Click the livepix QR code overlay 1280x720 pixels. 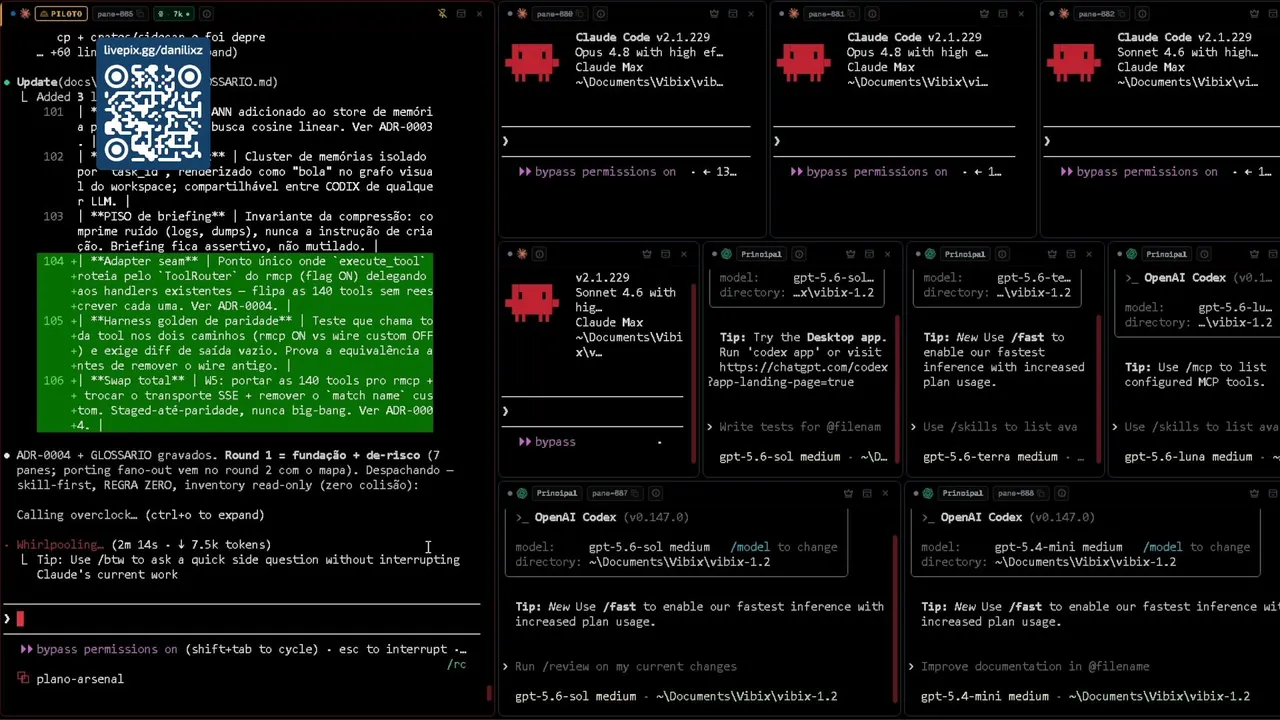153,112
